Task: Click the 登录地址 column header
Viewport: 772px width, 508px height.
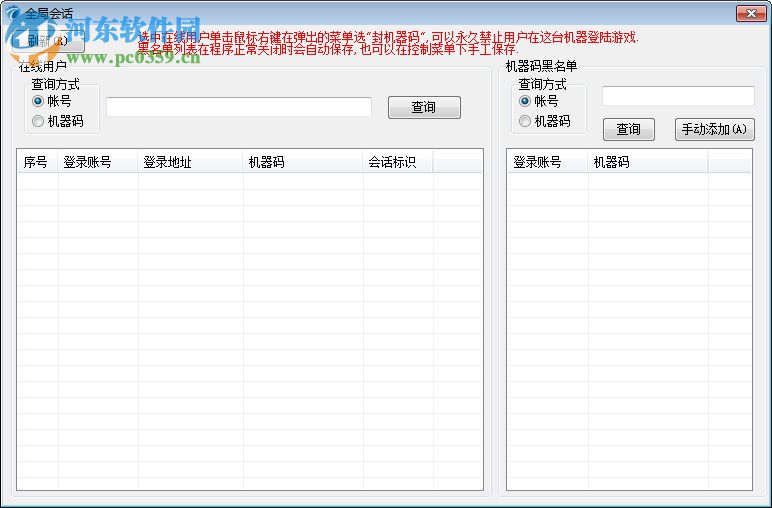Action: (191, 162)
